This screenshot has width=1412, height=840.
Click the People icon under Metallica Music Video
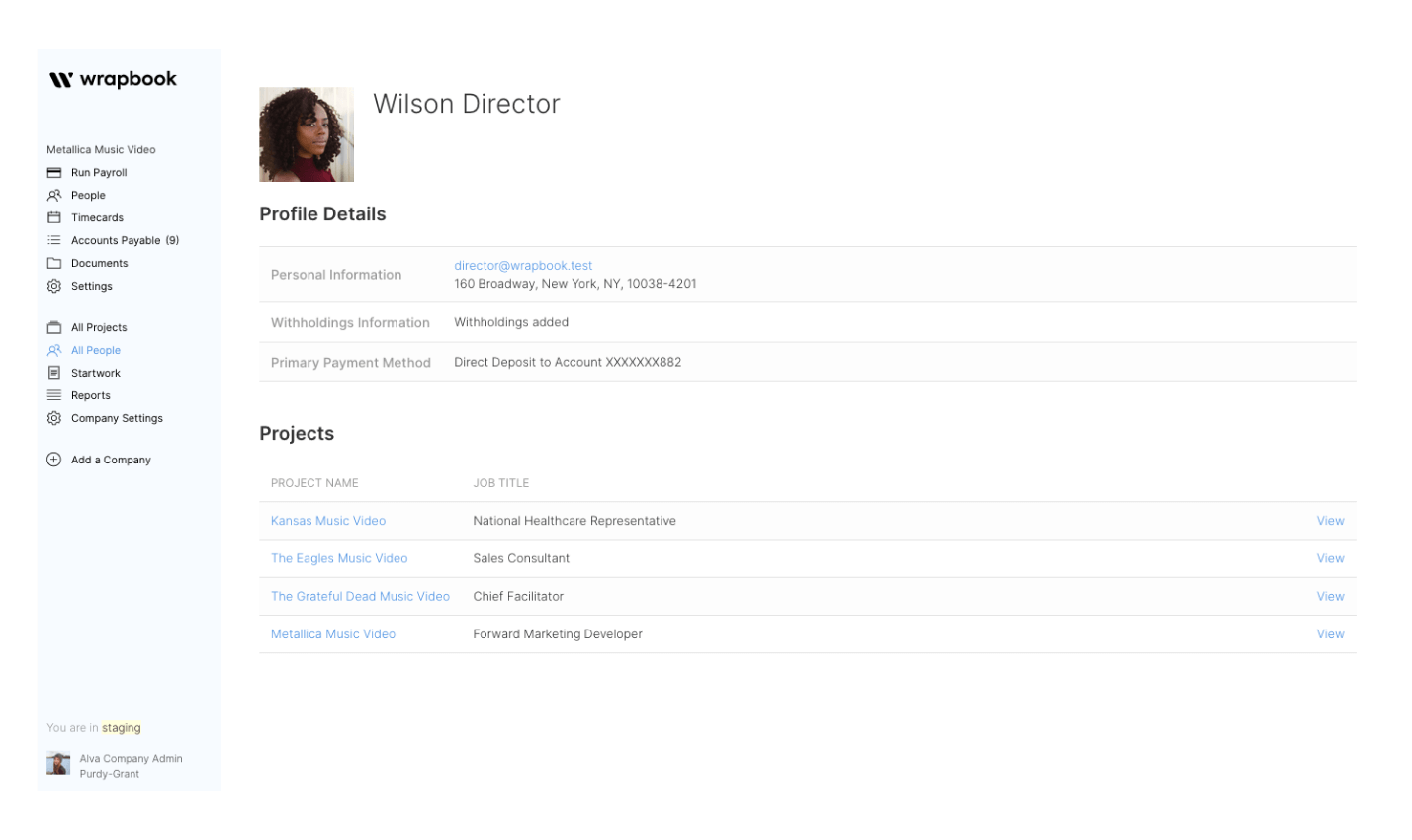pos(54,196)
